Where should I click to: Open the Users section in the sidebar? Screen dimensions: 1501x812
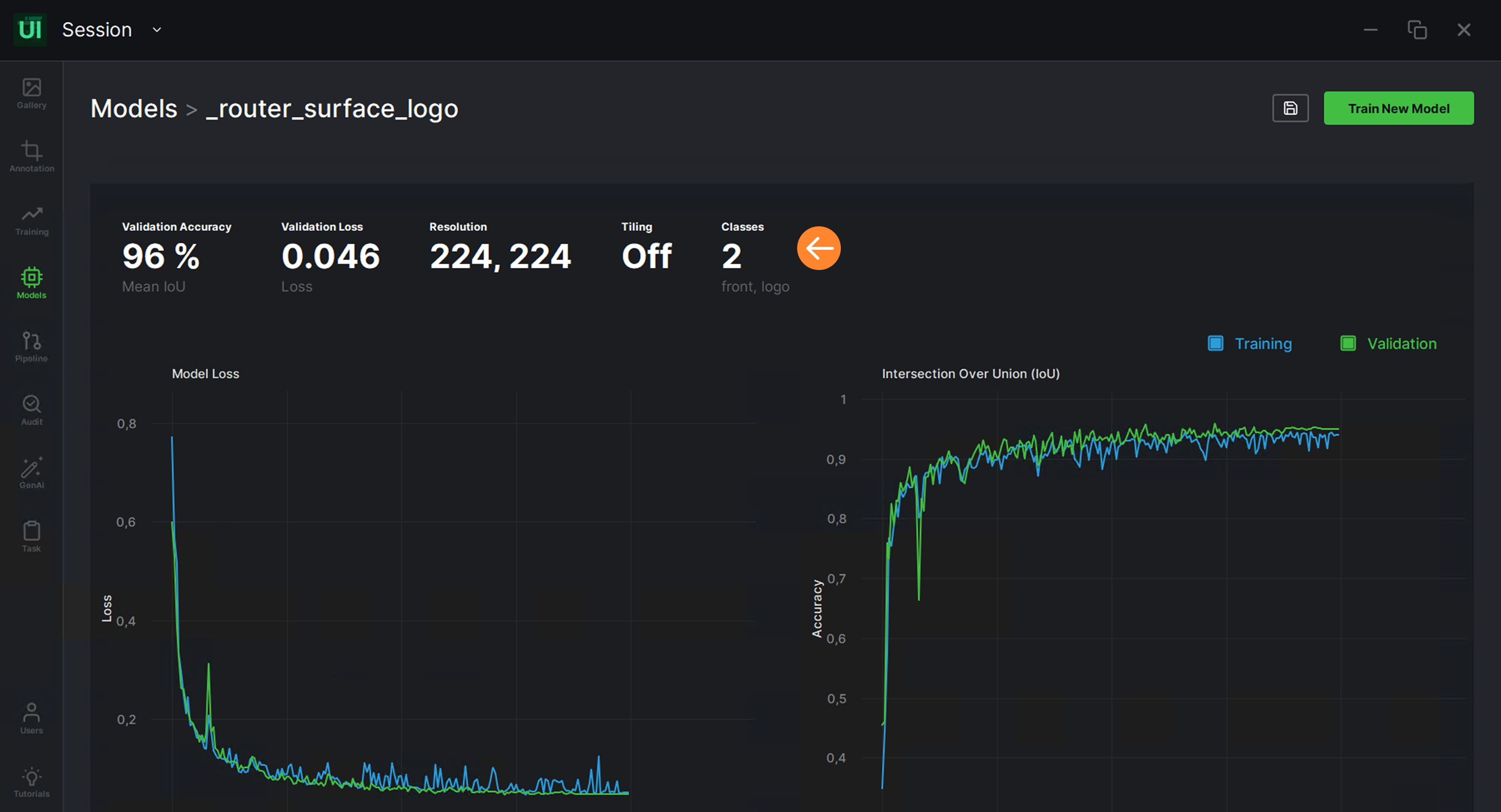pos(31,718)
